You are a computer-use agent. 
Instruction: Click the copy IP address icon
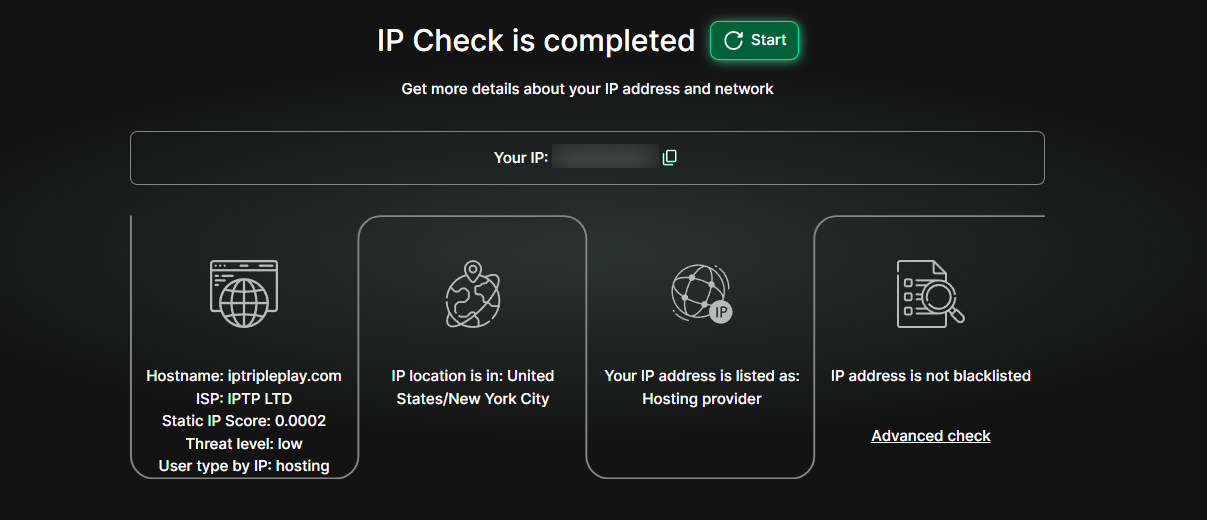click(x=670, y=157)
